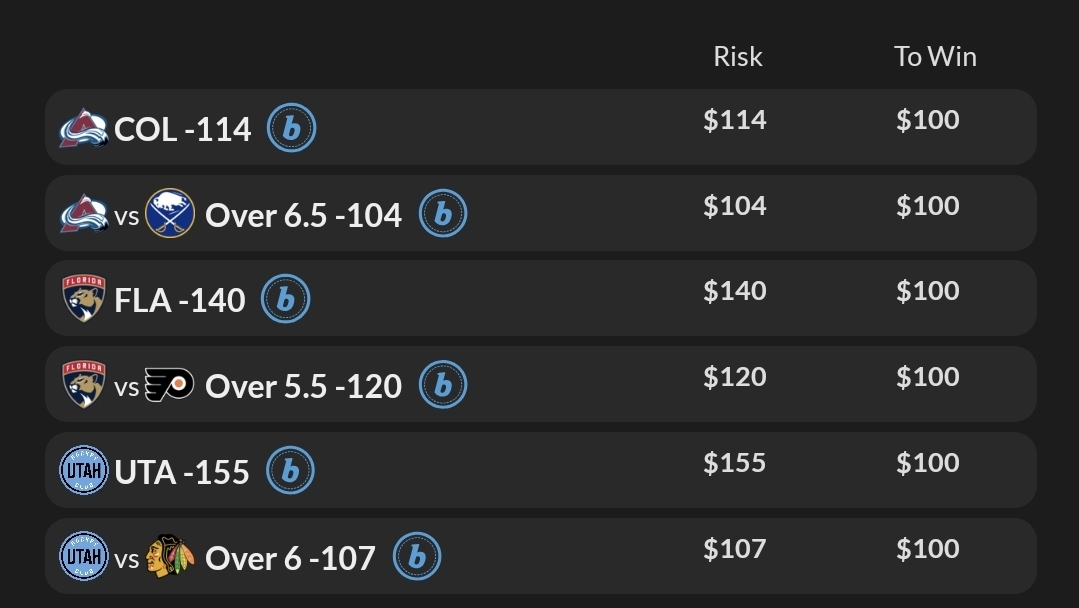Select the Over 6.5 -104 total pick

pos(303,215)
